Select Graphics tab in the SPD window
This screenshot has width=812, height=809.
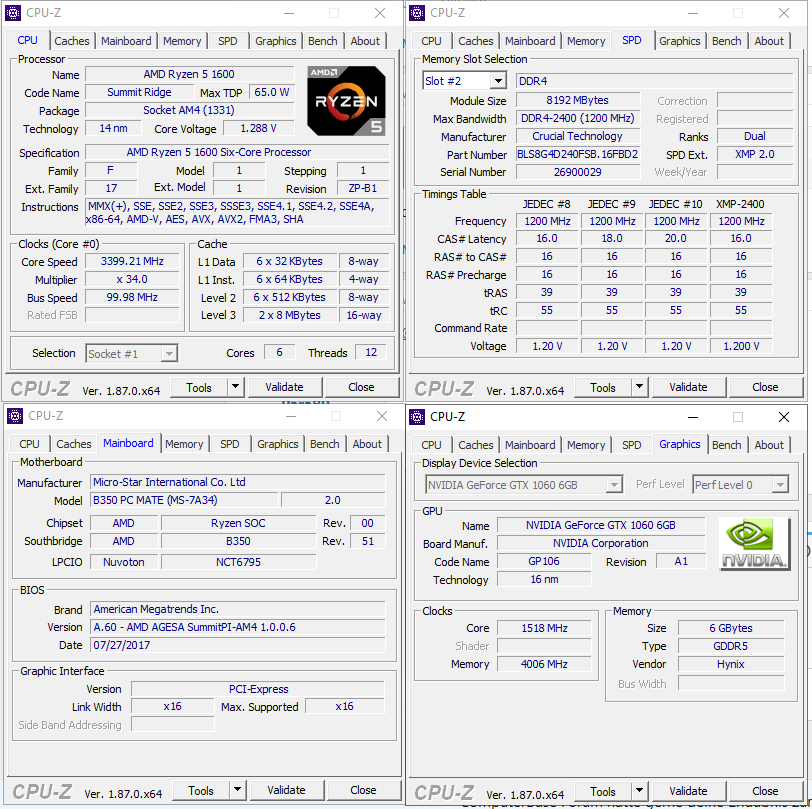coord(679,41)
